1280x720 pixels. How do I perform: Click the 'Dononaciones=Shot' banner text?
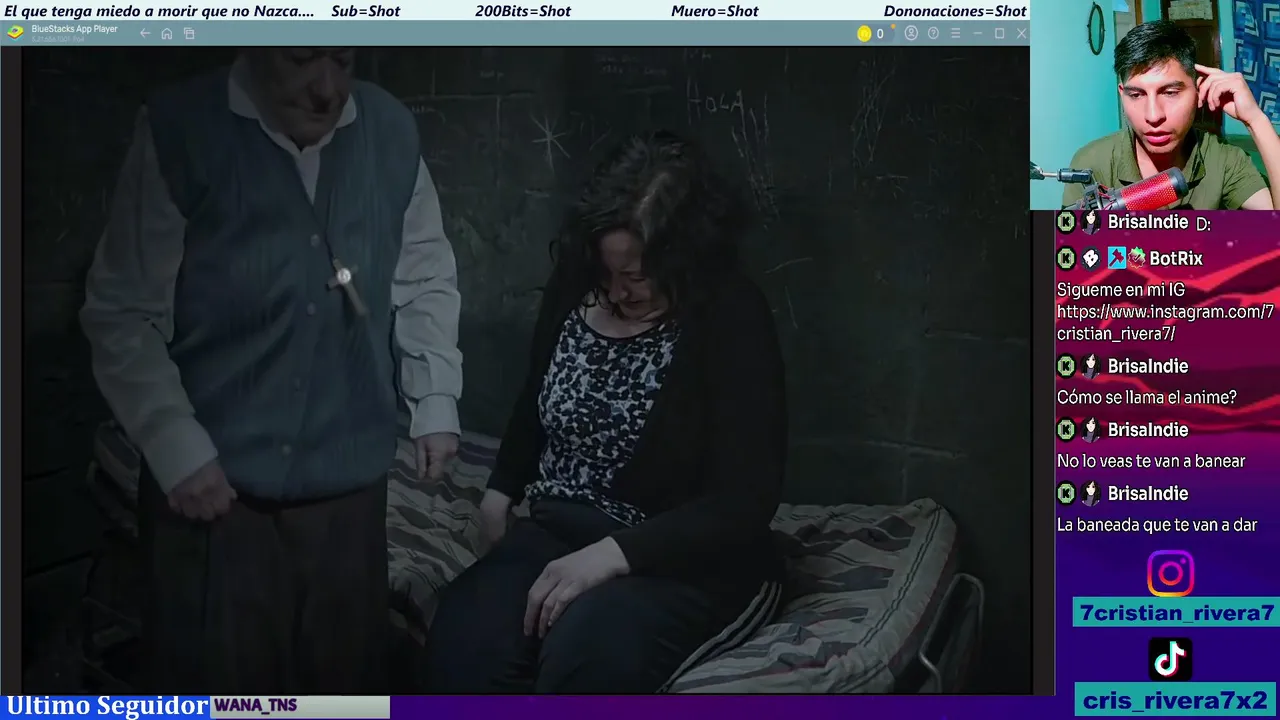(x=955, y=11)
